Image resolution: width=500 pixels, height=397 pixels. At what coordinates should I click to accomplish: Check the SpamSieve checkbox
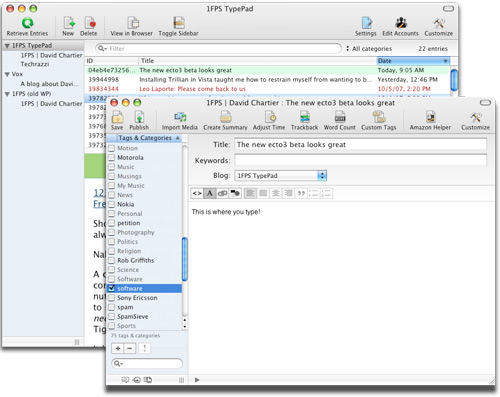point(112,316)
